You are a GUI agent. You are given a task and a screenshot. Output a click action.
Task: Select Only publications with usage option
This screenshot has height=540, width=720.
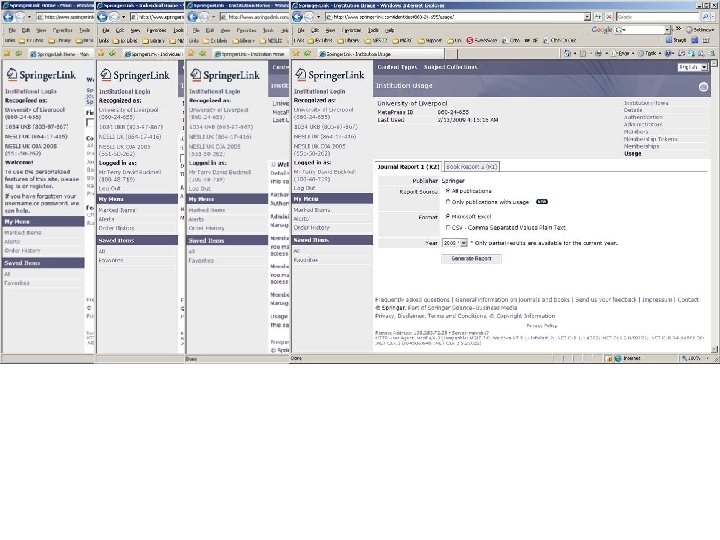448,202
